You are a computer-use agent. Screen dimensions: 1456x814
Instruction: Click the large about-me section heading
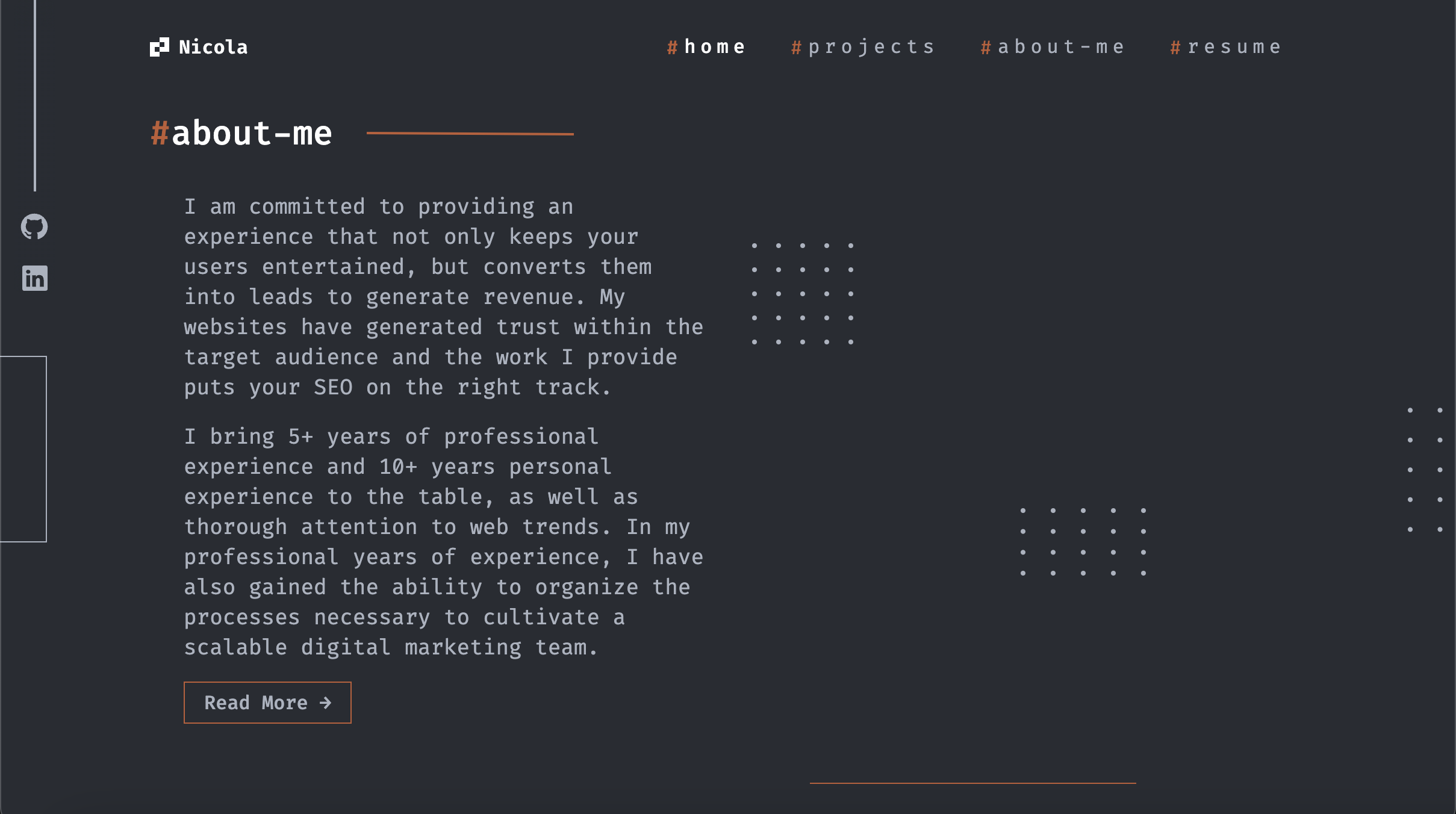coord(241,133)
